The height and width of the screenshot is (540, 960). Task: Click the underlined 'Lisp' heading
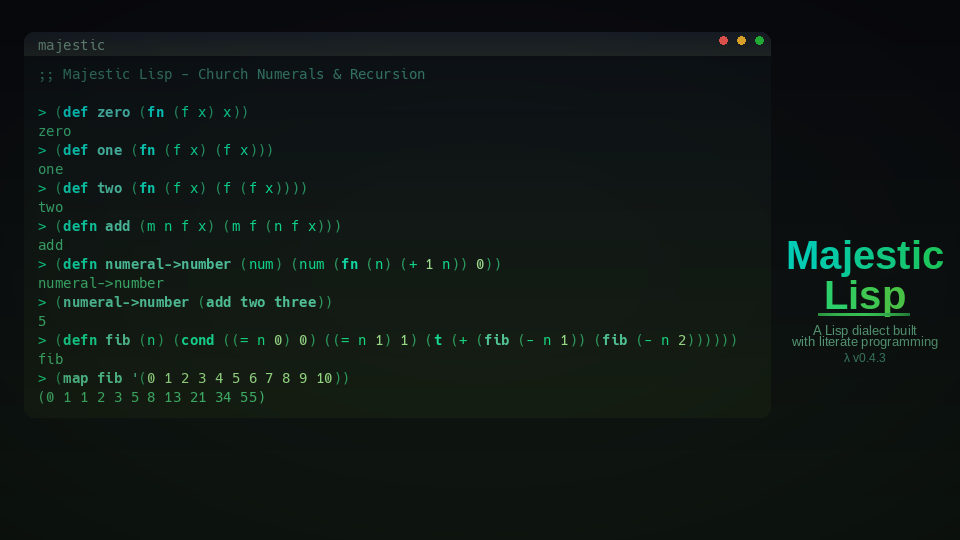[864, 296]
